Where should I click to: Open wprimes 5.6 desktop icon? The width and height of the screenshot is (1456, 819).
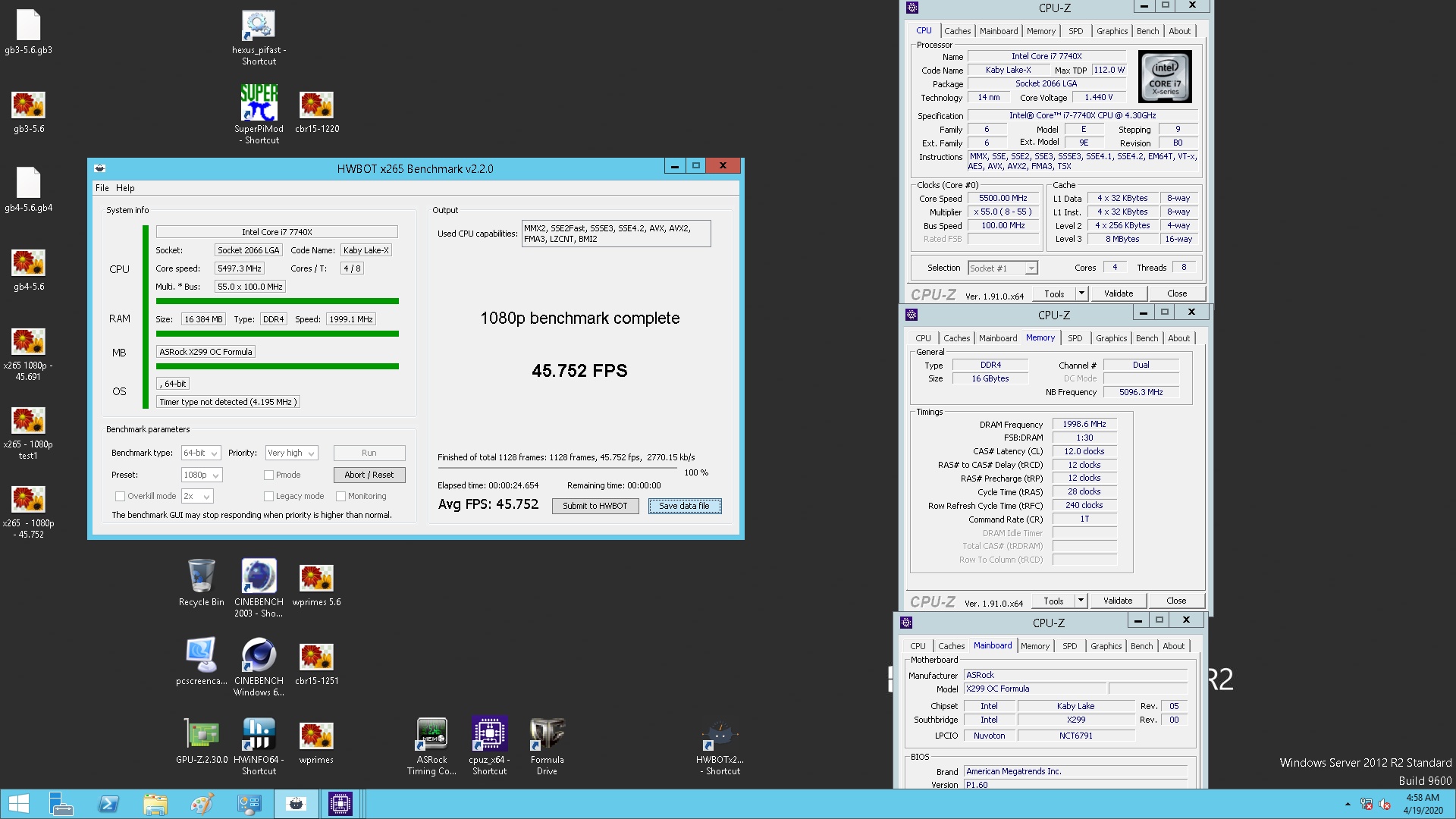tap(316, 585)
